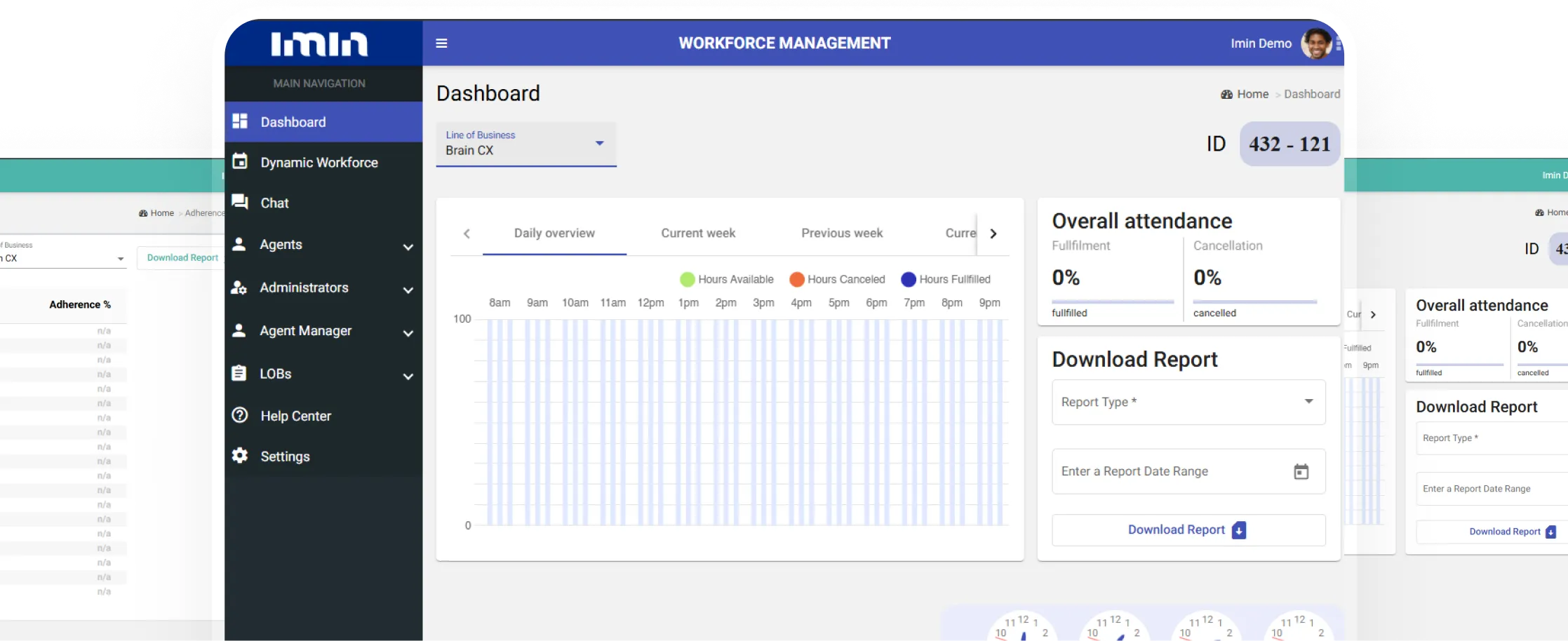Open the Report Type dropdown
1568x641 pixels.
[1188, 402]
